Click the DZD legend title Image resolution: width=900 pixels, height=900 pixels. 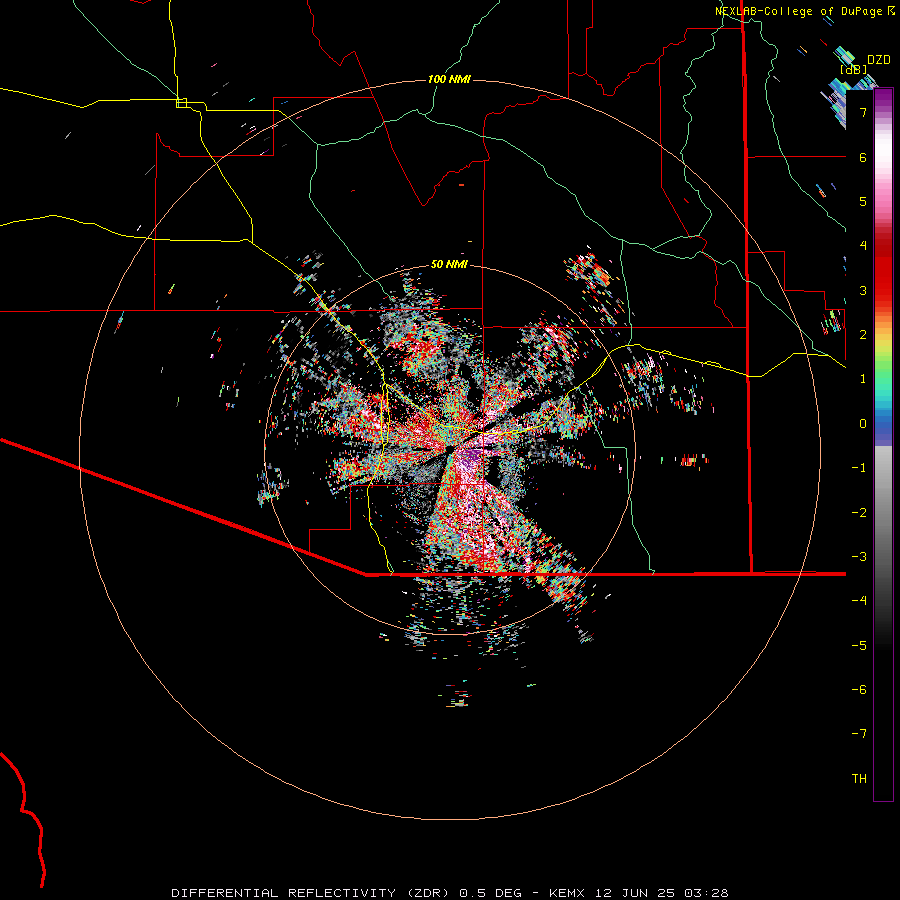tap(878, 60)
